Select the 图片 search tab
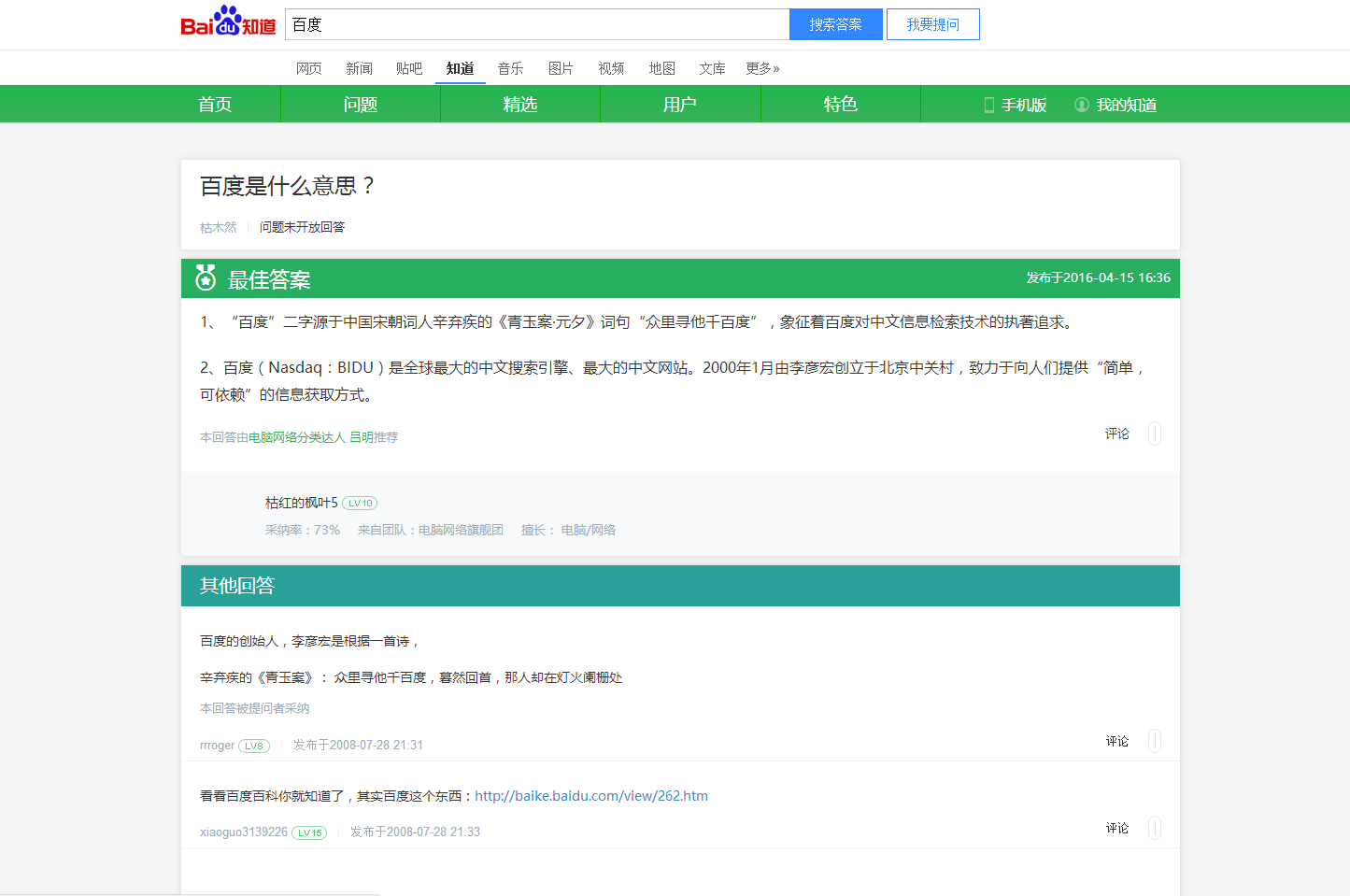1350x896 pixels. click(561, 68)
